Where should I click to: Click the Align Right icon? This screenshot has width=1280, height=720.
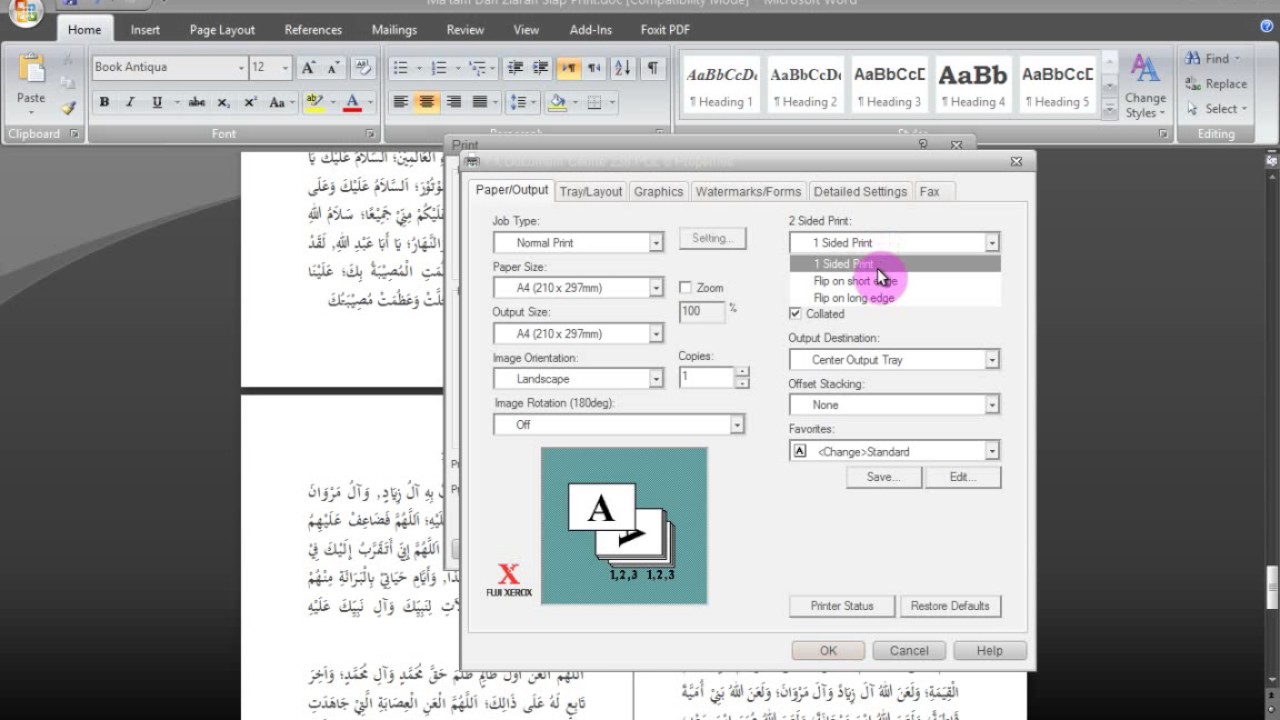[x=453, y=102]
